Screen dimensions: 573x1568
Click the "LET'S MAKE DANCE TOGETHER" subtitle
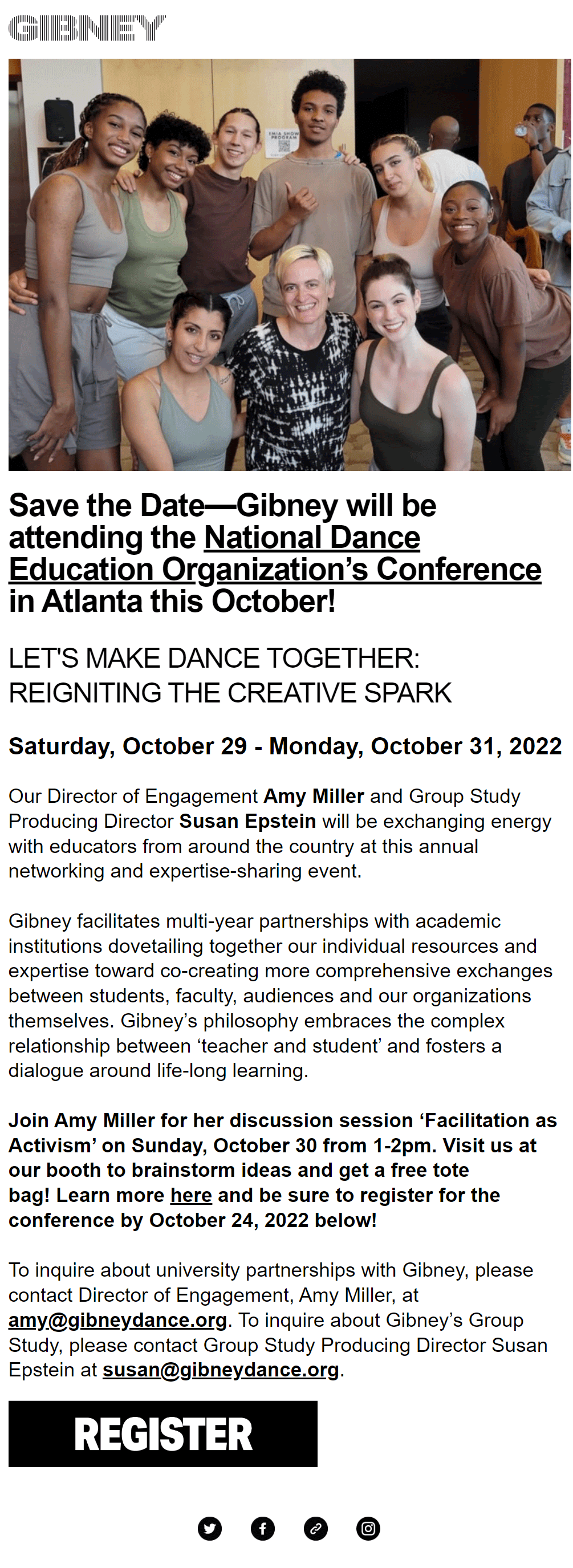(x=214, y=659)
